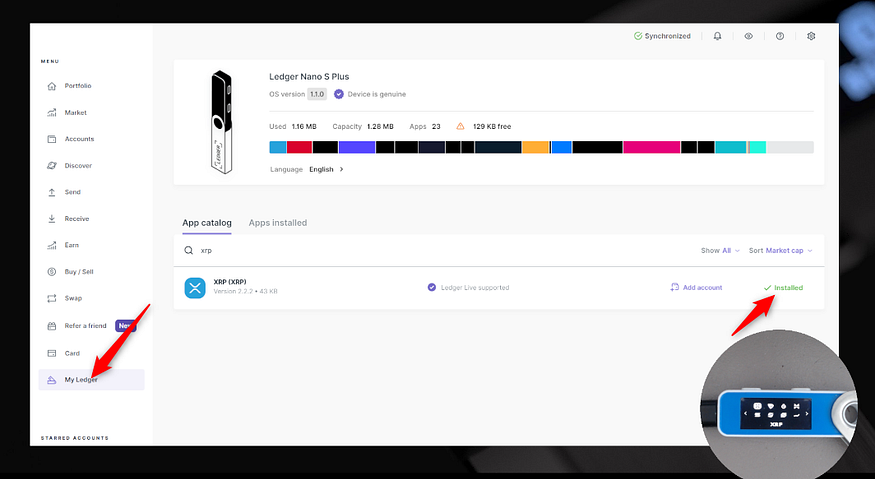Open My Ledger device icon
The image size is (875, 479).
pyautogui.click(x=52, y=380)
